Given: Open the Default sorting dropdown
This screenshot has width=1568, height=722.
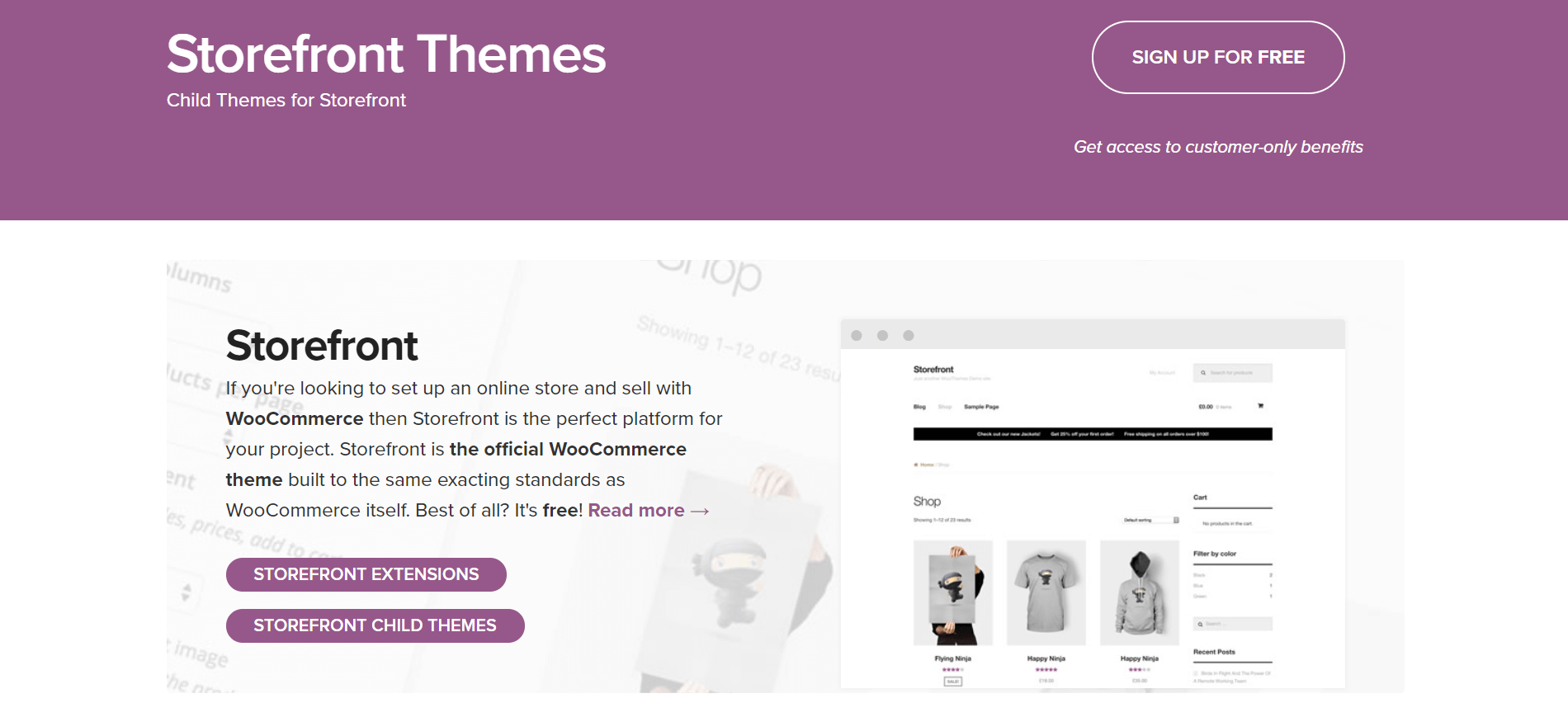Looking at the screenshot, I should coord(1150,520).
